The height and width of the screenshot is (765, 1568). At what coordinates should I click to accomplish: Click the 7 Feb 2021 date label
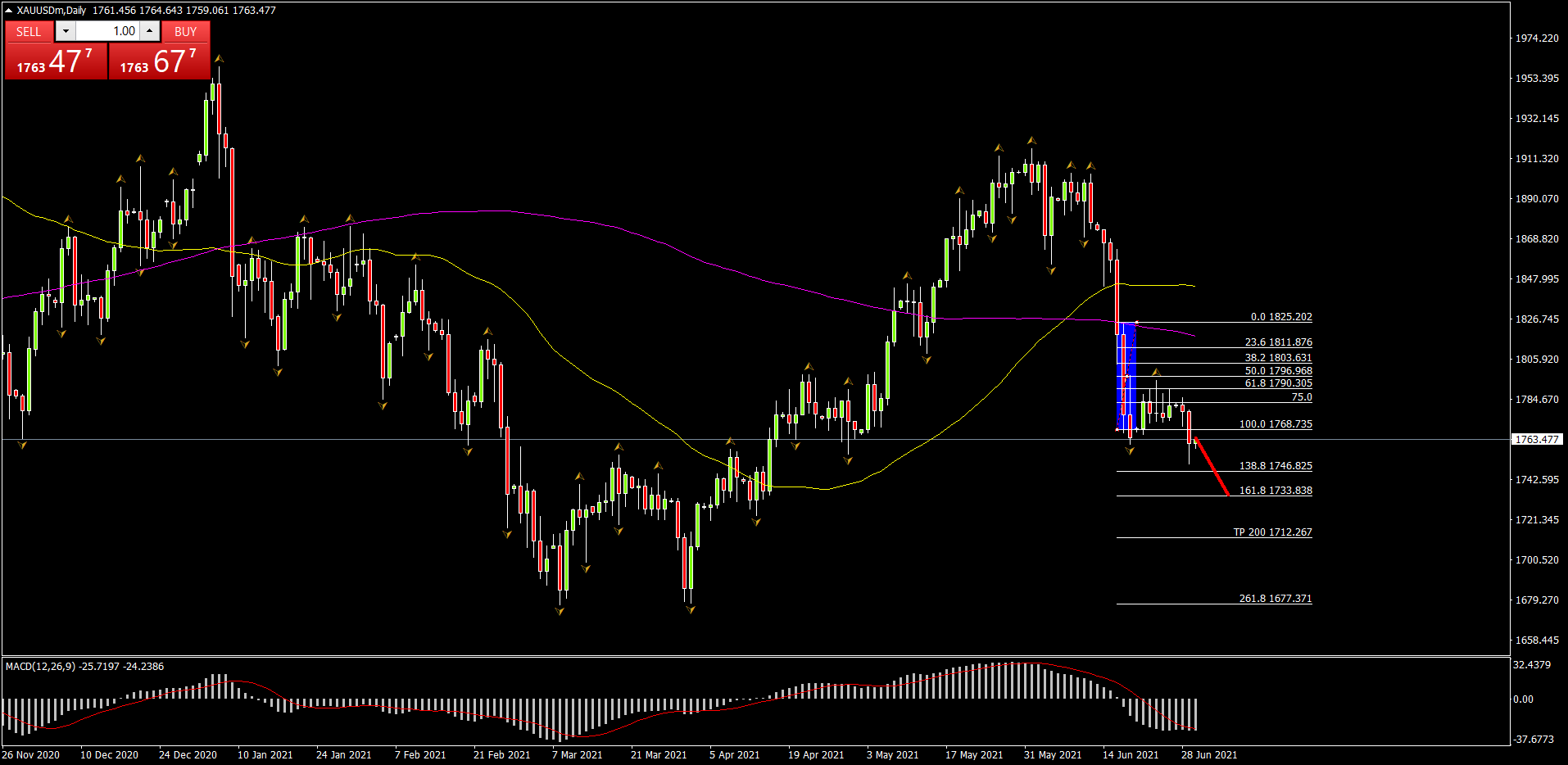click(x=420, y=755)
